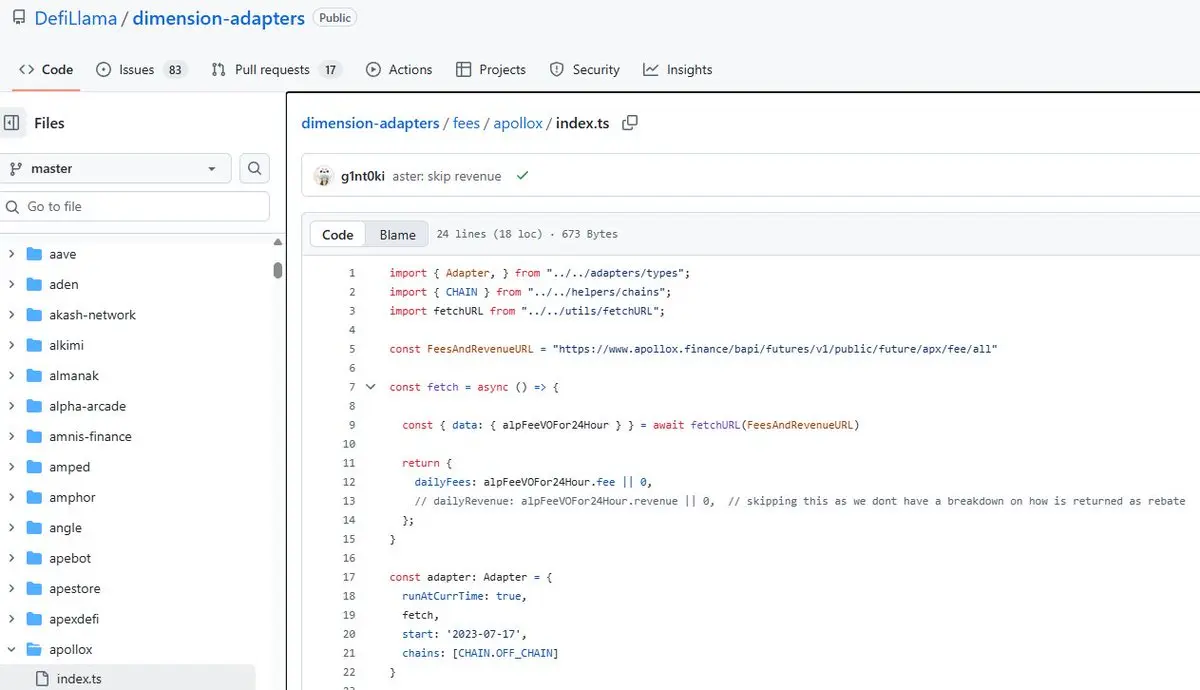Expand the aave folder chevron
1200x690 pixels.
click(11, 254)
